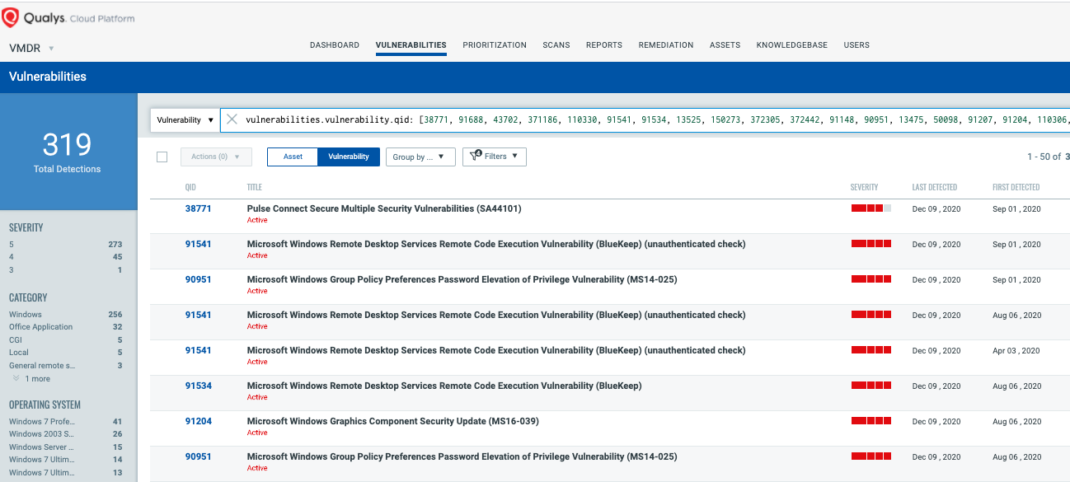This screenshot has height=482, width=1070.
Task: Click inside the QID search query field
Action: coord(640,119)
